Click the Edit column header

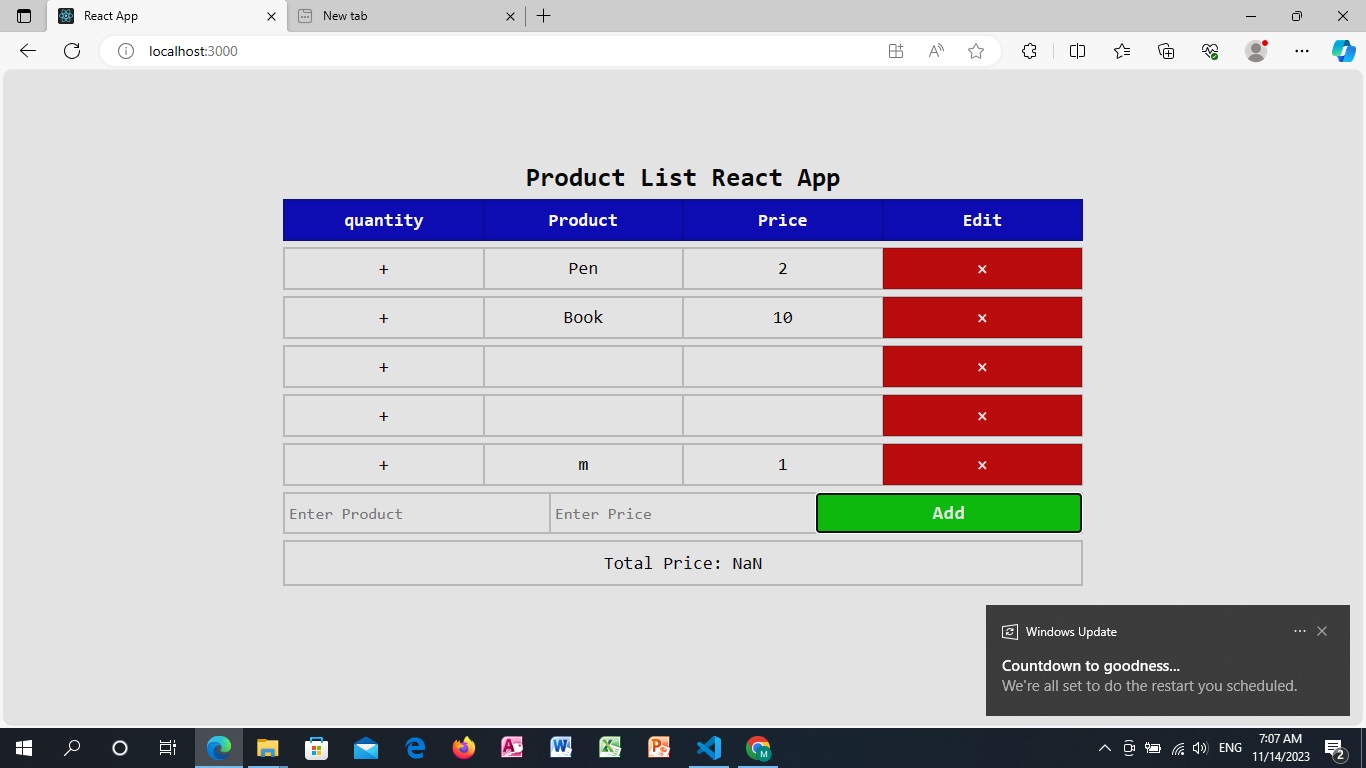(x=982, y=220)
